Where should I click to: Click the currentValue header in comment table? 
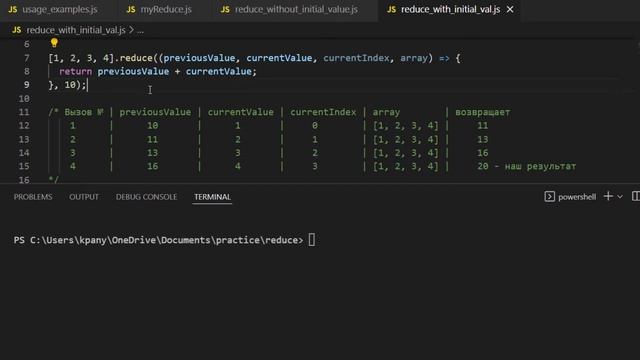point(240,112)
